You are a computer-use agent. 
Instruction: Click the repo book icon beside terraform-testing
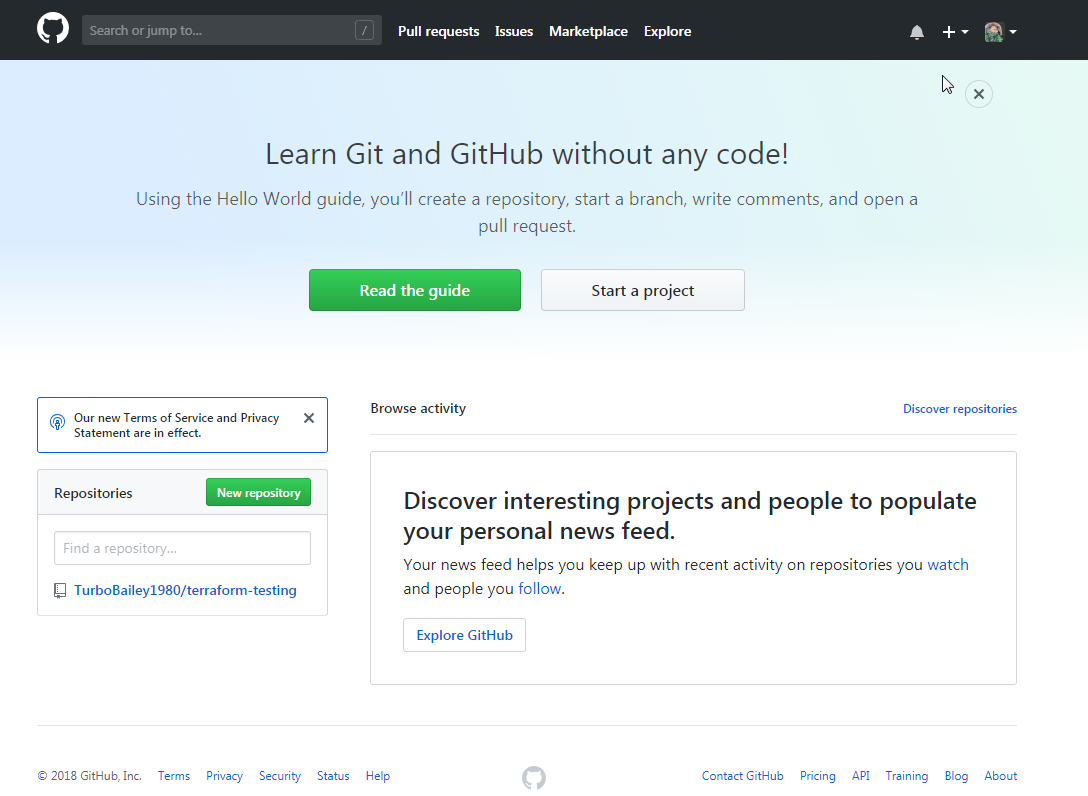(x=60, y=591)
